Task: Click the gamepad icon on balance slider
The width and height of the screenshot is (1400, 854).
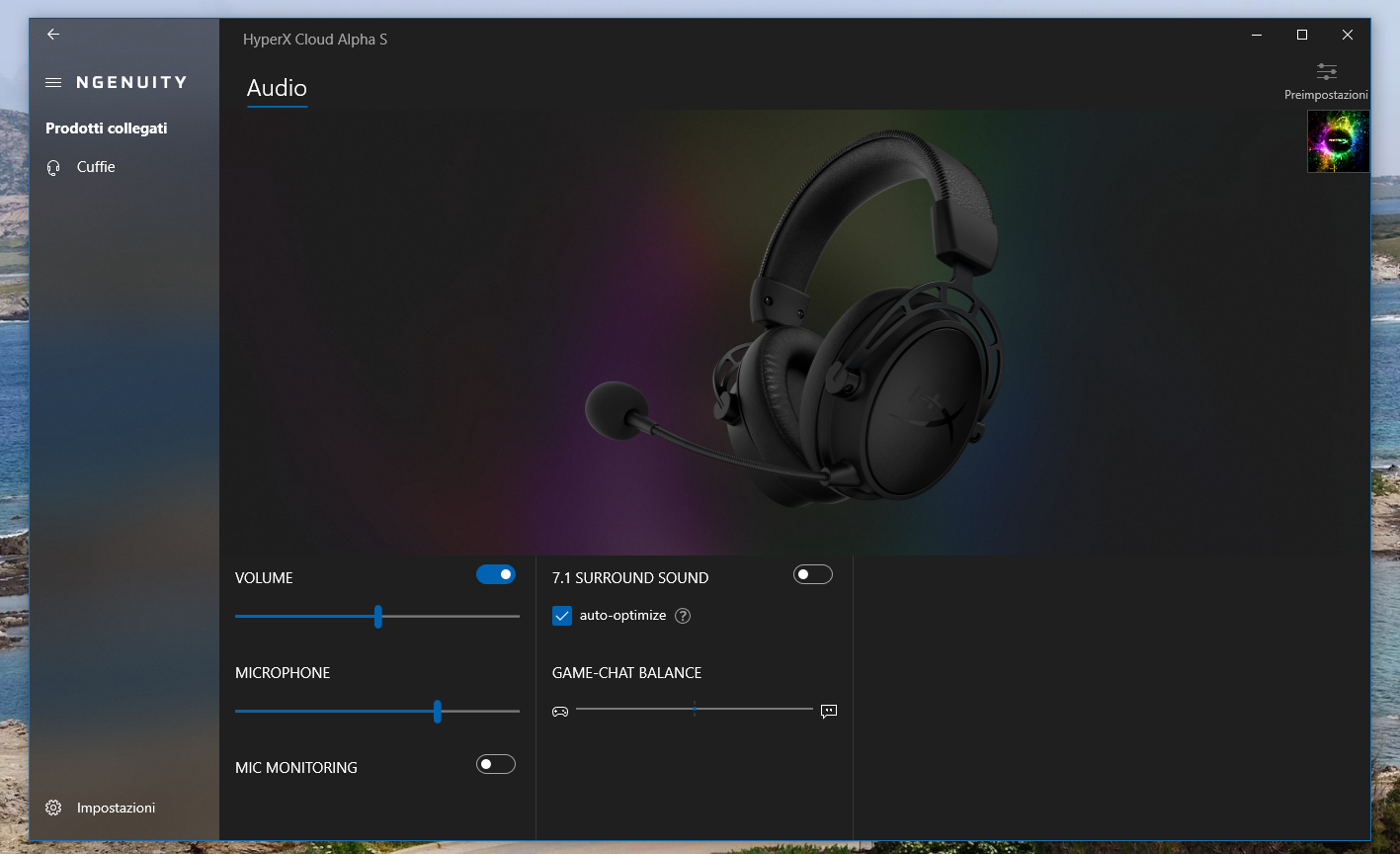Action: click(560, 711)
